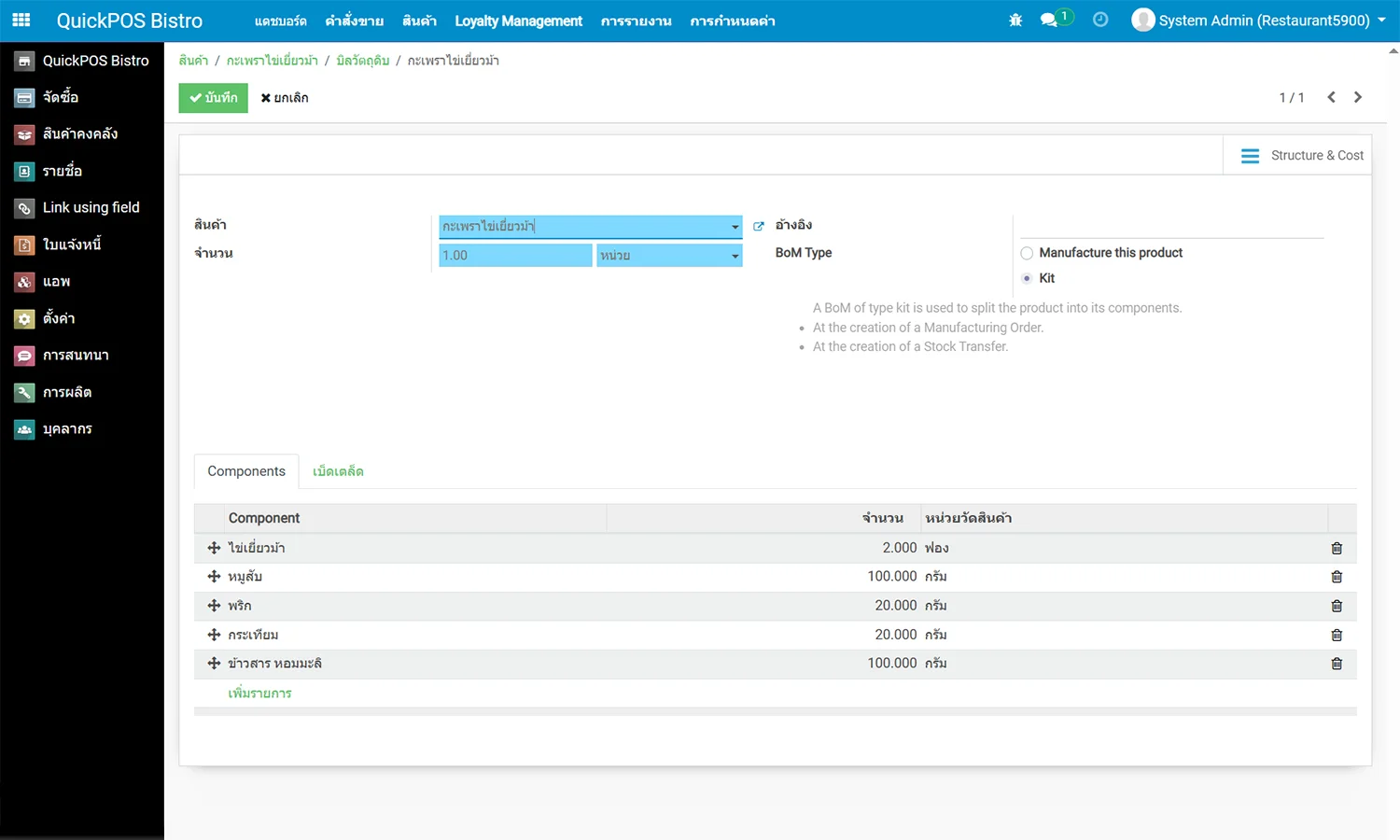1400x840 pixels.
Task: Click the drag handle for หมูสับ row
Action: click(214, 577)
